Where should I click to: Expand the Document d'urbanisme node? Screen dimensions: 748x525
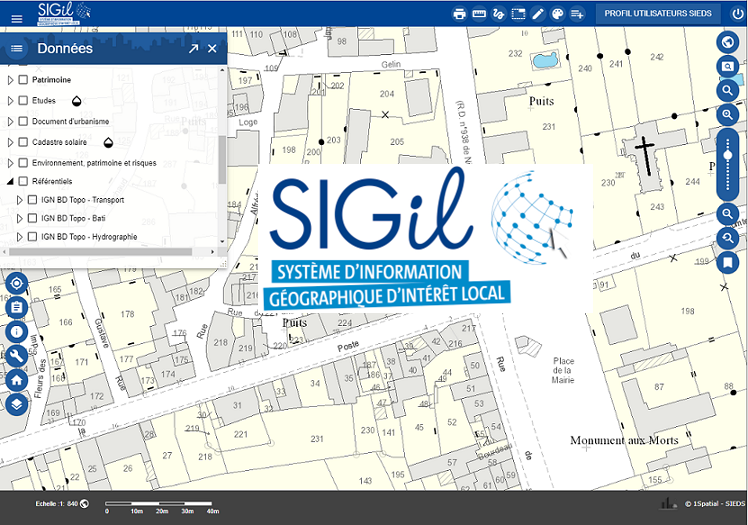coord(10,122)
